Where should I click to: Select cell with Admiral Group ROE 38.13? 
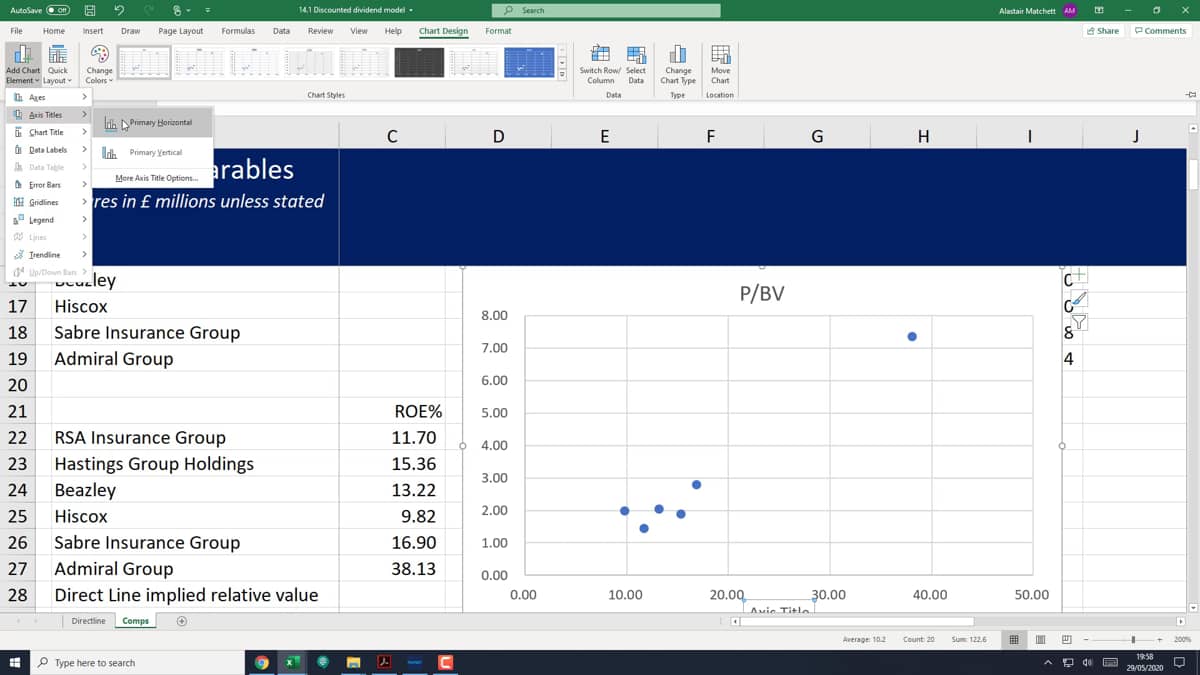pos(391,568)
